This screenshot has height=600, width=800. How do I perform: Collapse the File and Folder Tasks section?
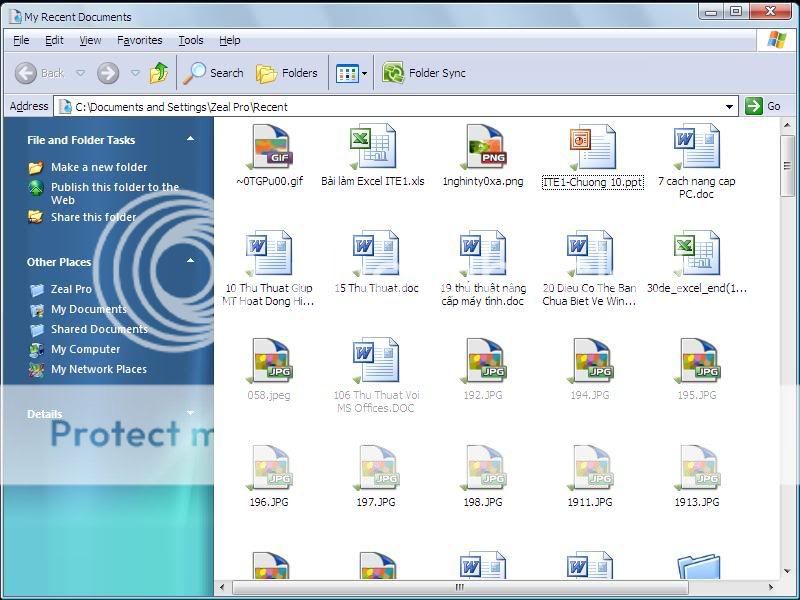190,140
